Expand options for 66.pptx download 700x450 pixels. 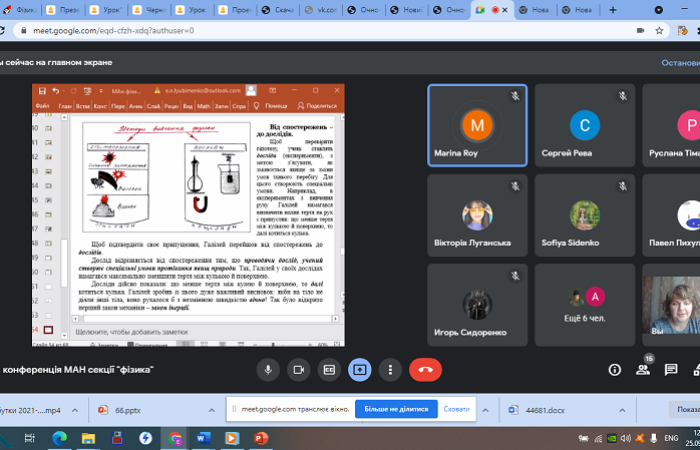211,410
